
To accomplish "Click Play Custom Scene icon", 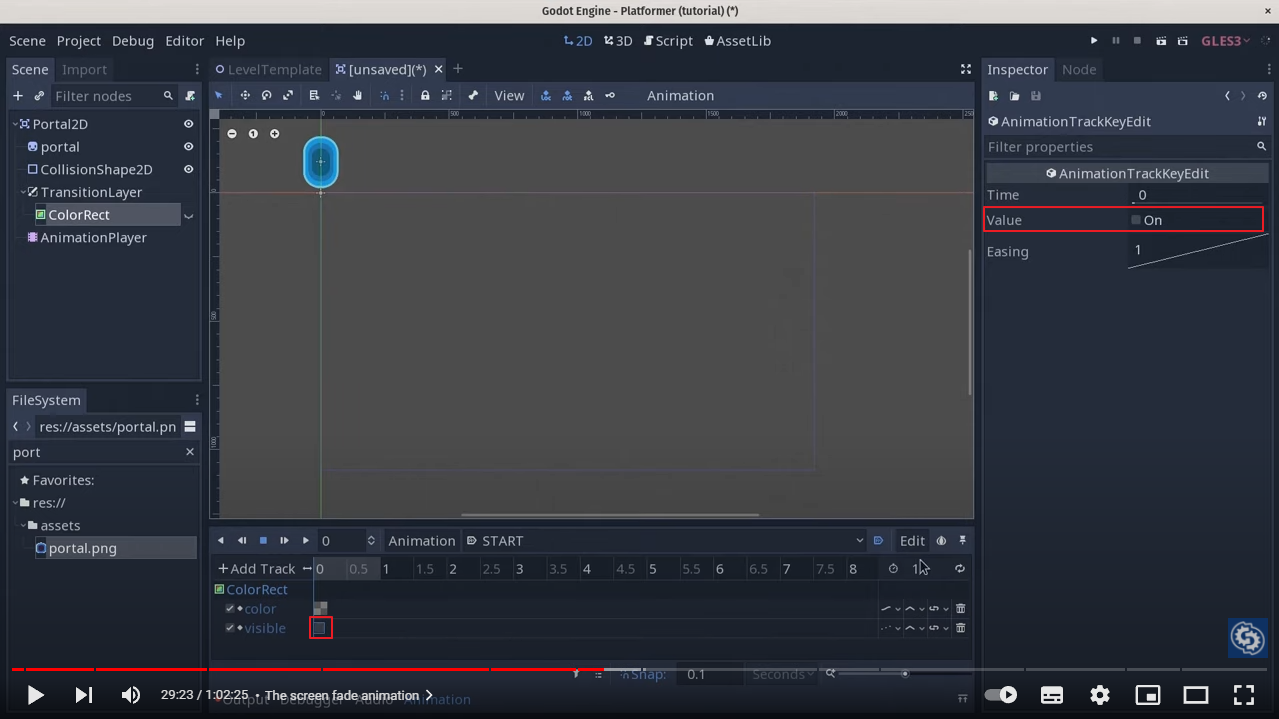I will (1183, 41).
